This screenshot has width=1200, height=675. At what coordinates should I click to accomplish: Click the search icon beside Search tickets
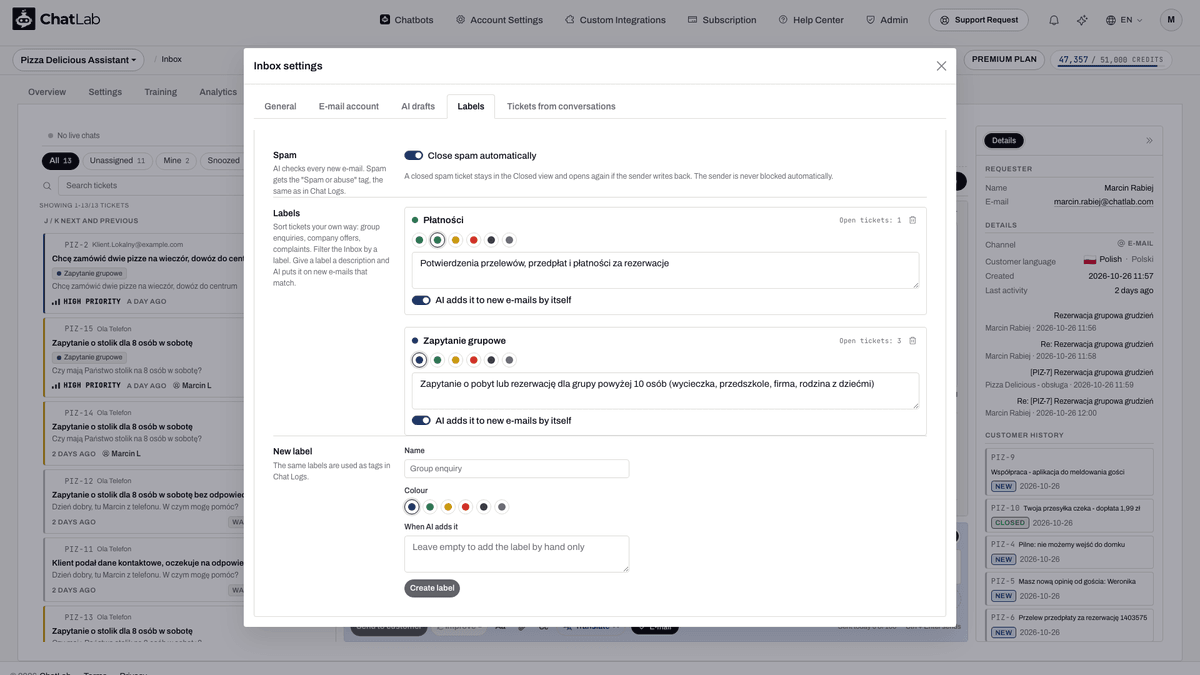point(47,186)
